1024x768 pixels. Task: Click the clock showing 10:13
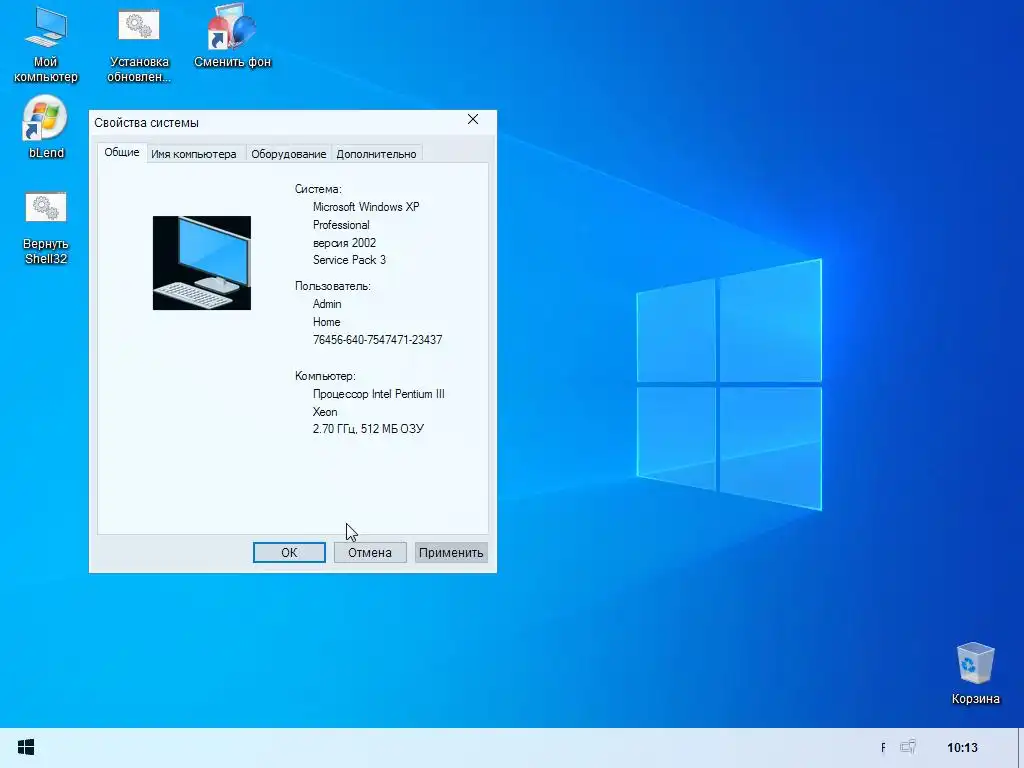point(963,748)
